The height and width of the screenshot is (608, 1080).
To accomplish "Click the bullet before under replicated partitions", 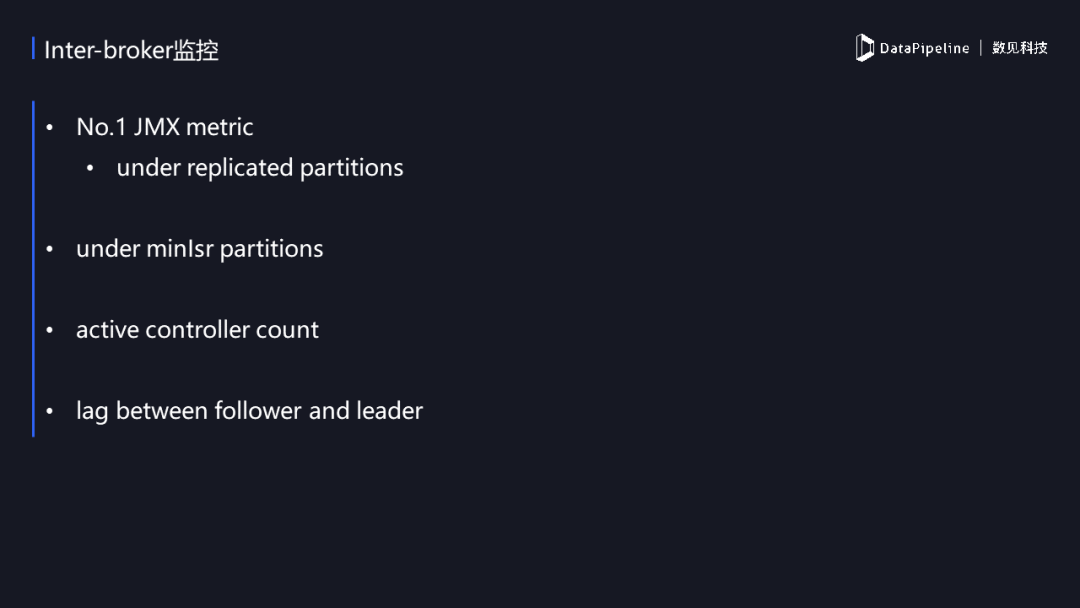I will [90, 168].
